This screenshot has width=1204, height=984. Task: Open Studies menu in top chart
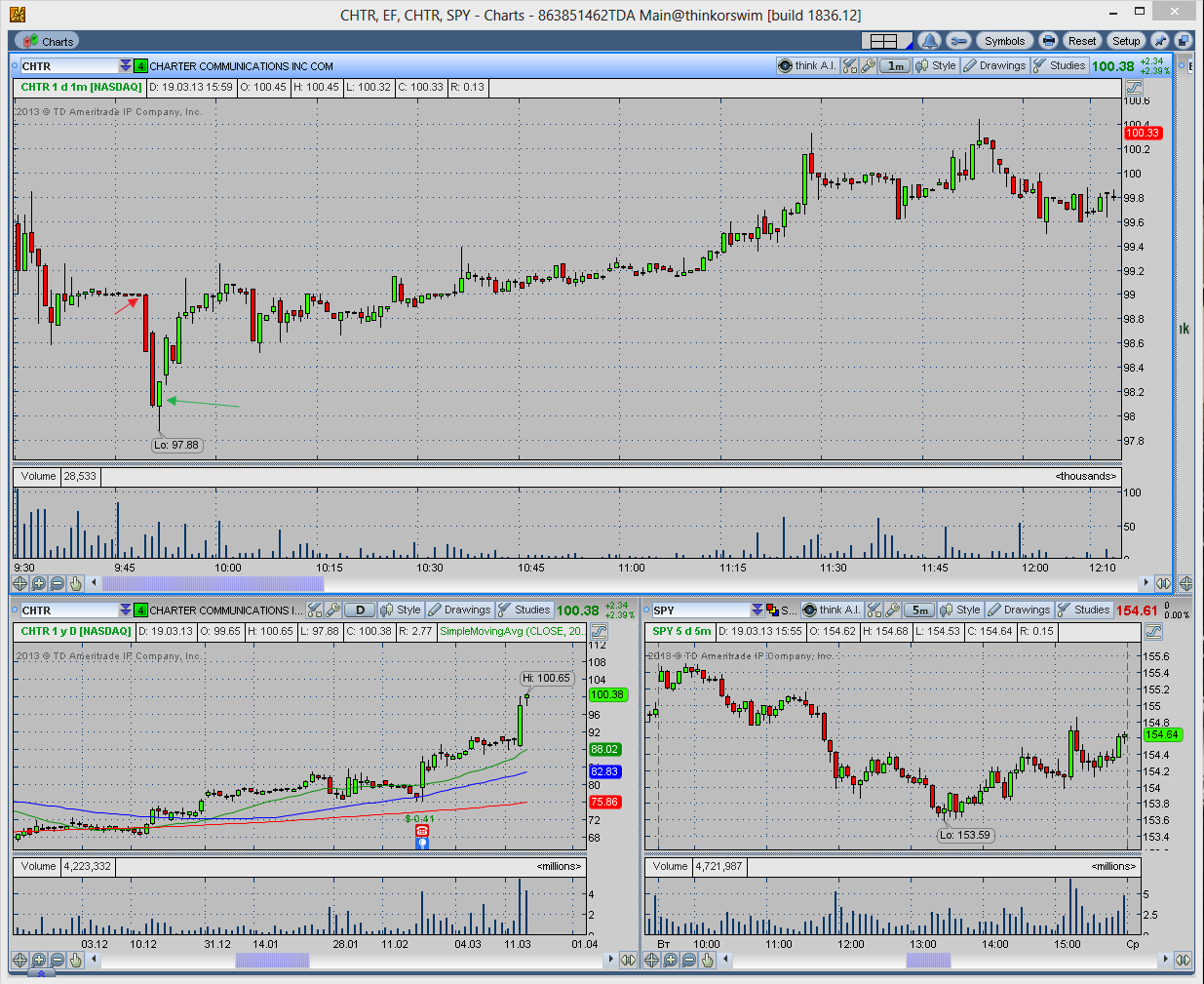point(1060,65)
